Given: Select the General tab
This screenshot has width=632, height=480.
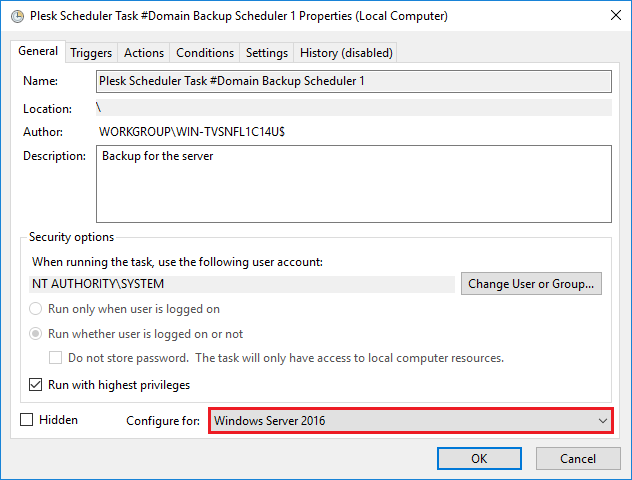Looking at the screenshot, I should pos(38,51).
